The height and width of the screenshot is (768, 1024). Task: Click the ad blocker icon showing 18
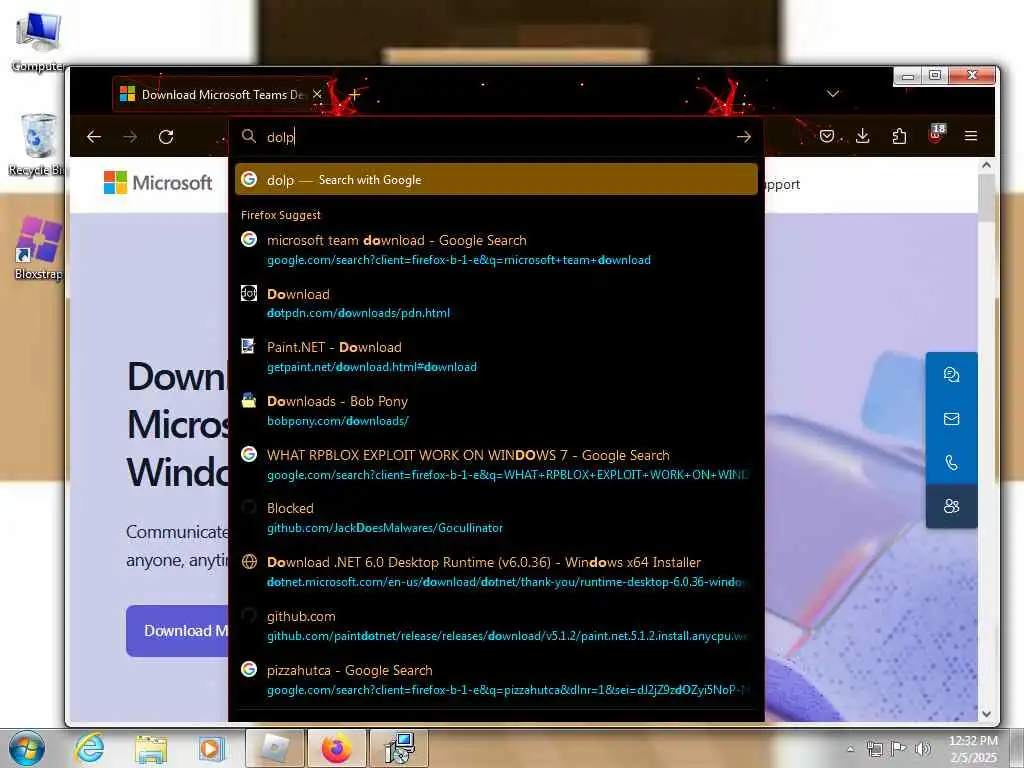coord(936,135)
